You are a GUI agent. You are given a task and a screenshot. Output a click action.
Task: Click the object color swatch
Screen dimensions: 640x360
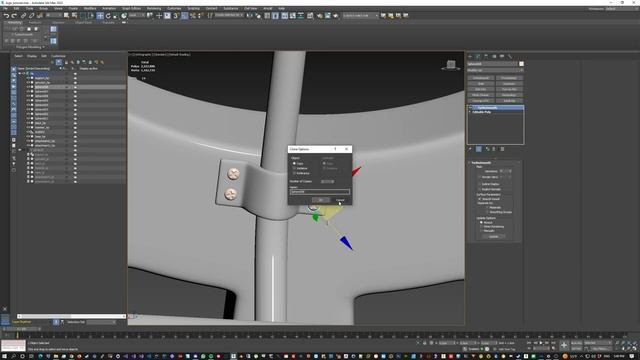click(x=521, y=64)
